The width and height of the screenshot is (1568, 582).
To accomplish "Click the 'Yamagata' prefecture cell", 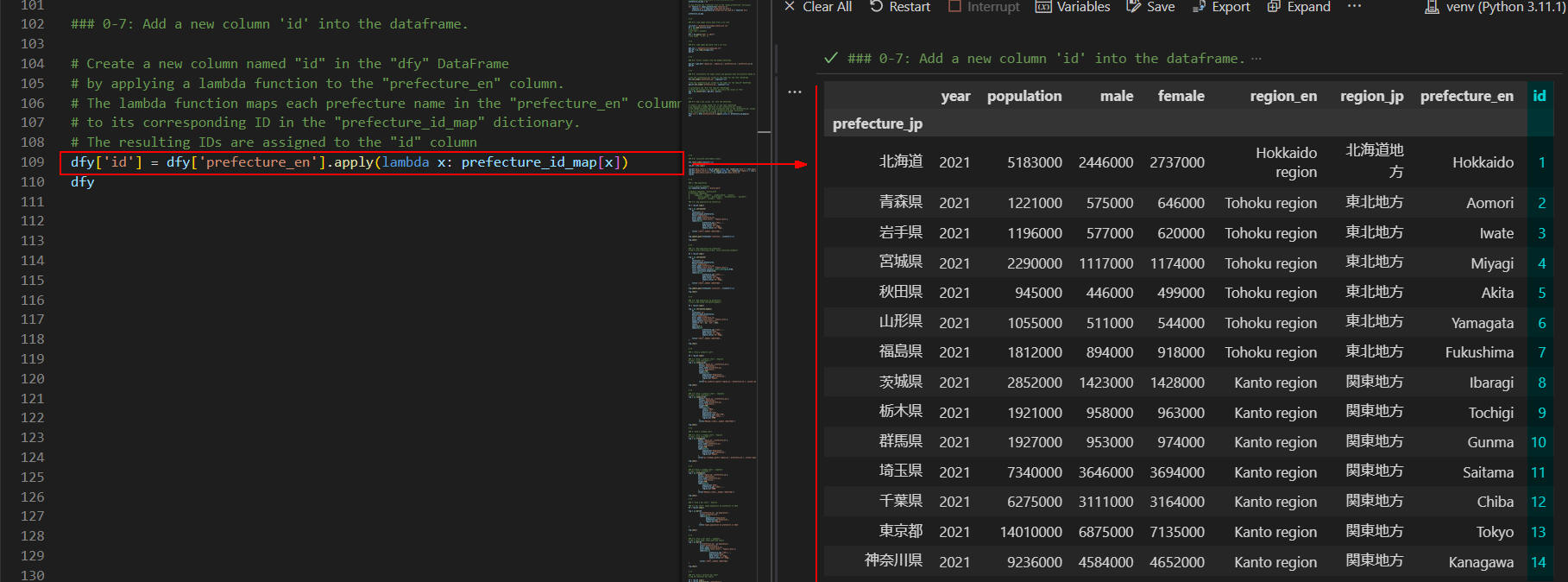I will point(1482,323).
